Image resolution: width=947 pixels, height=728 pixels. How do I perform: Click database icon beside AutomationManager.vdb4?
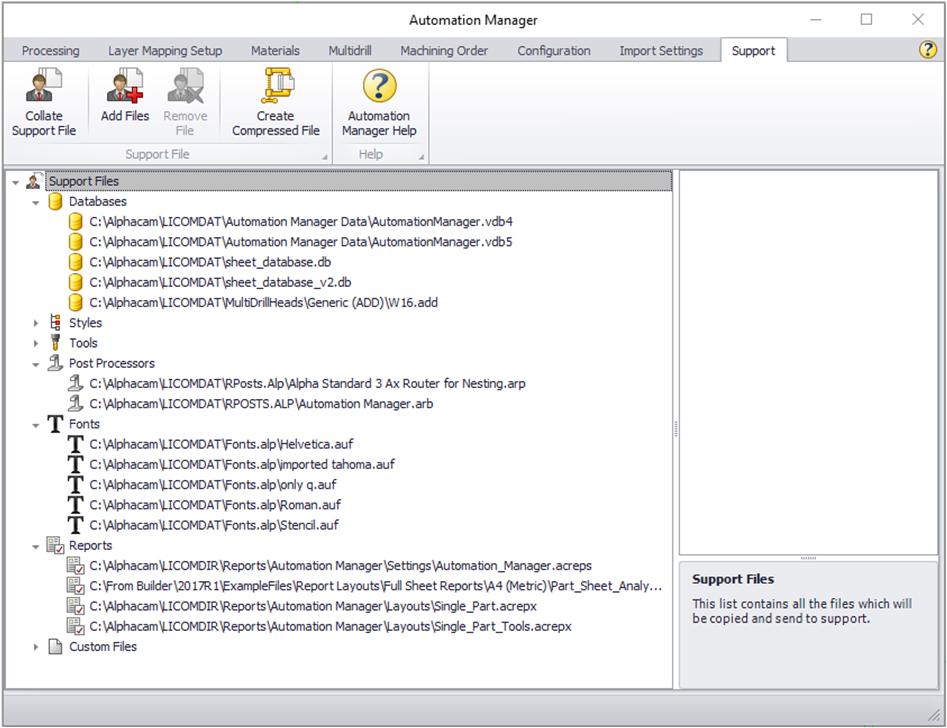click(75, 222)
